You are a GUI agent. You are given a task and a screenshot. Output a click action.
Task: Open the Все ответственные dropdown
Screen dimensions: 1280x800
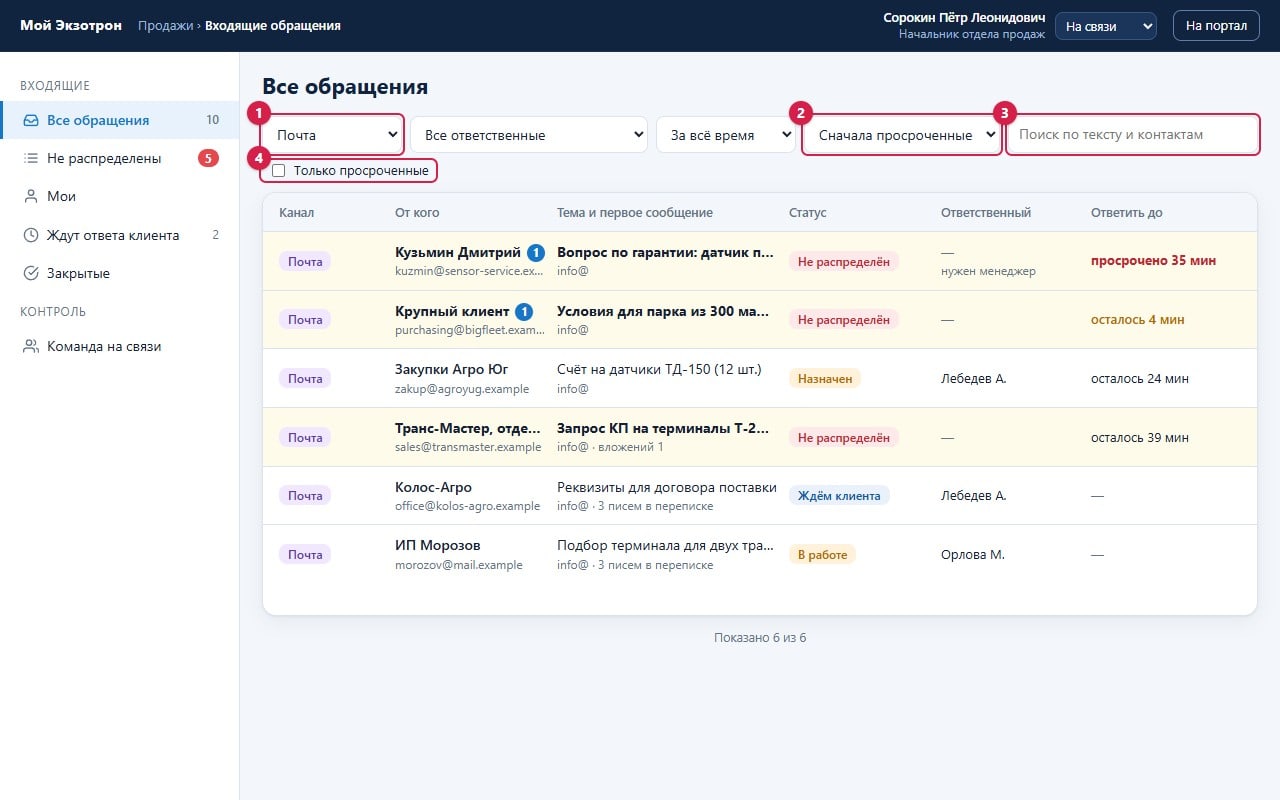(x=529, y=134)
